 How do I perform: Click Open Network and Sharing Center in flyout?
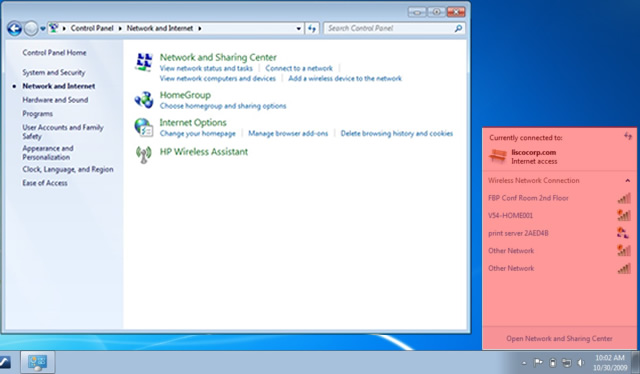[x=559, y=338]
